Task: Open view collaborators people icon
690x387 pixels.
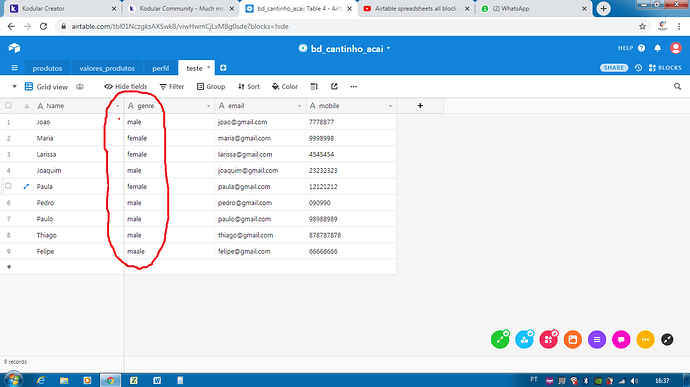Action: (80, 87)
